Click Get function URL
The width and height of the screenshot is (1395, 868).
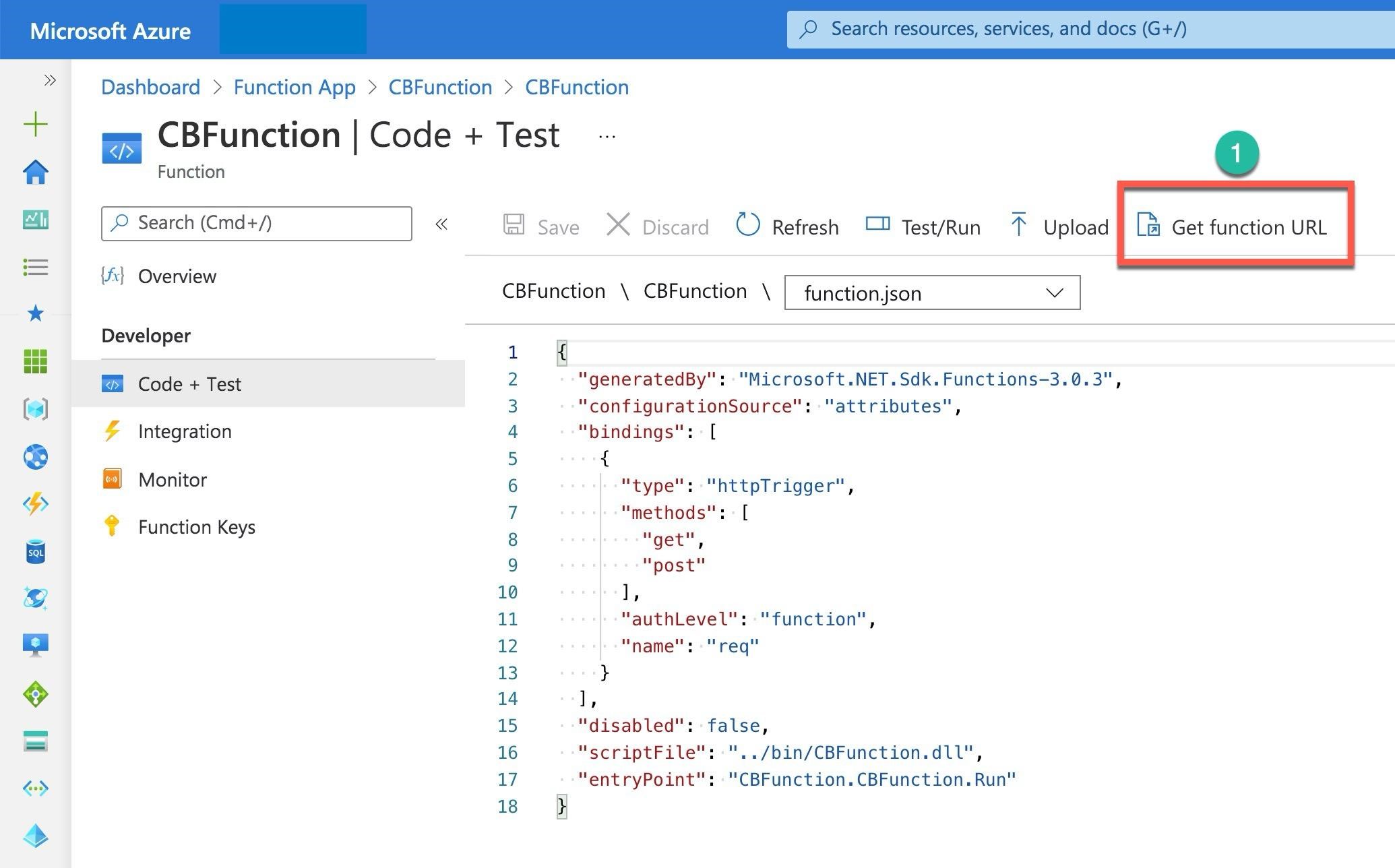[1231, 226]
